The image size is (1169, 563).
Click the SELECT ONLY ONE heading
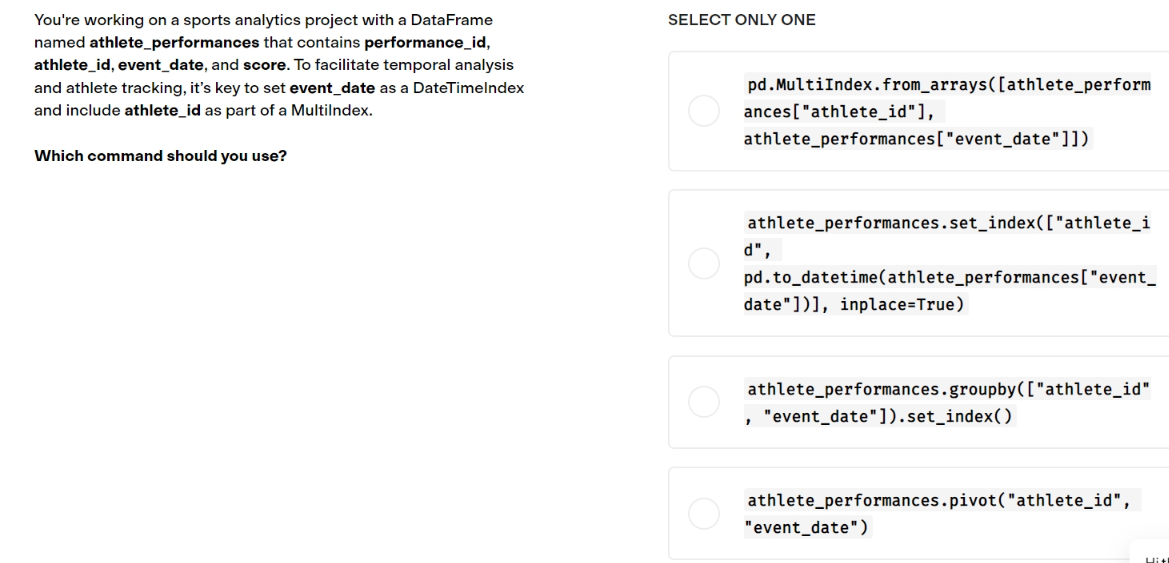coord(741,20)
